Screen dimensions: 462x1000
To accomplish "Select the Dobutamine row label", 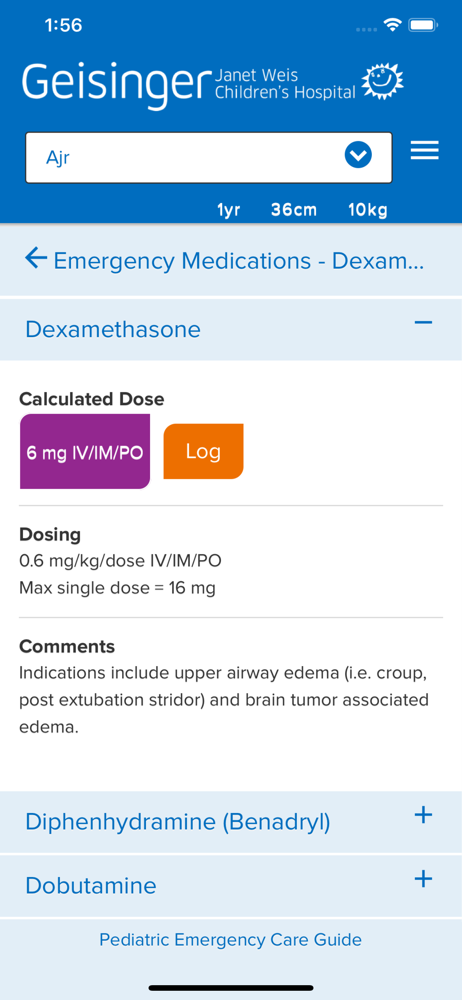I will coord(91,886).
